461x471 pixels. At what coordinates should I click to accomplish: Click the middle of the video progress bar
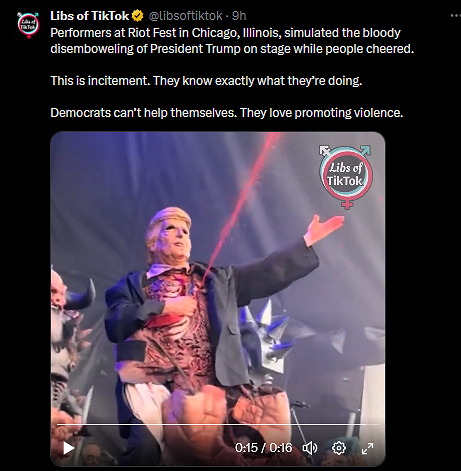(218, 424)
